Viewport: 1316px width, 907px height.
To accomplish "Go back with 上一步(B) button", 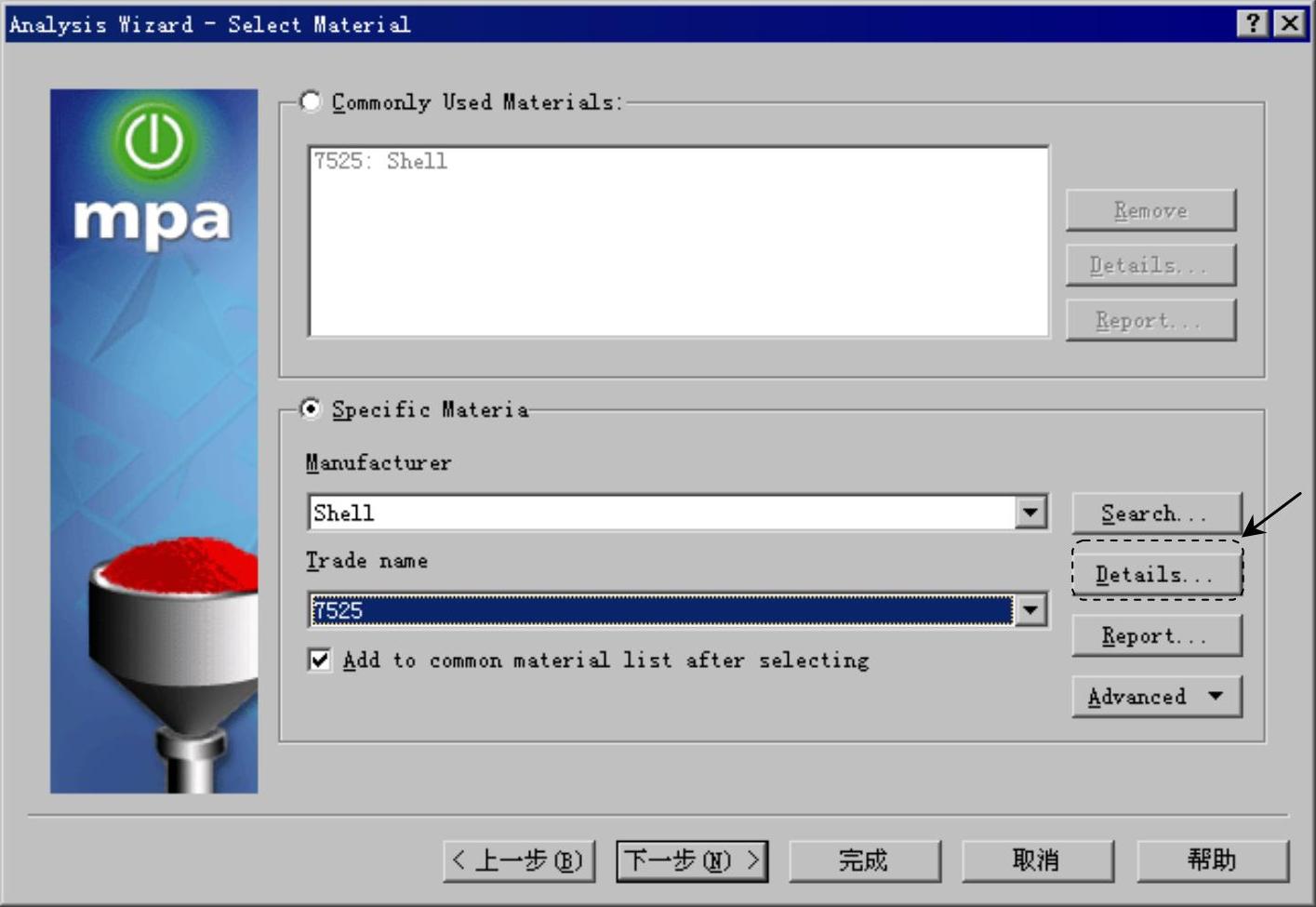I will [519, 860].
